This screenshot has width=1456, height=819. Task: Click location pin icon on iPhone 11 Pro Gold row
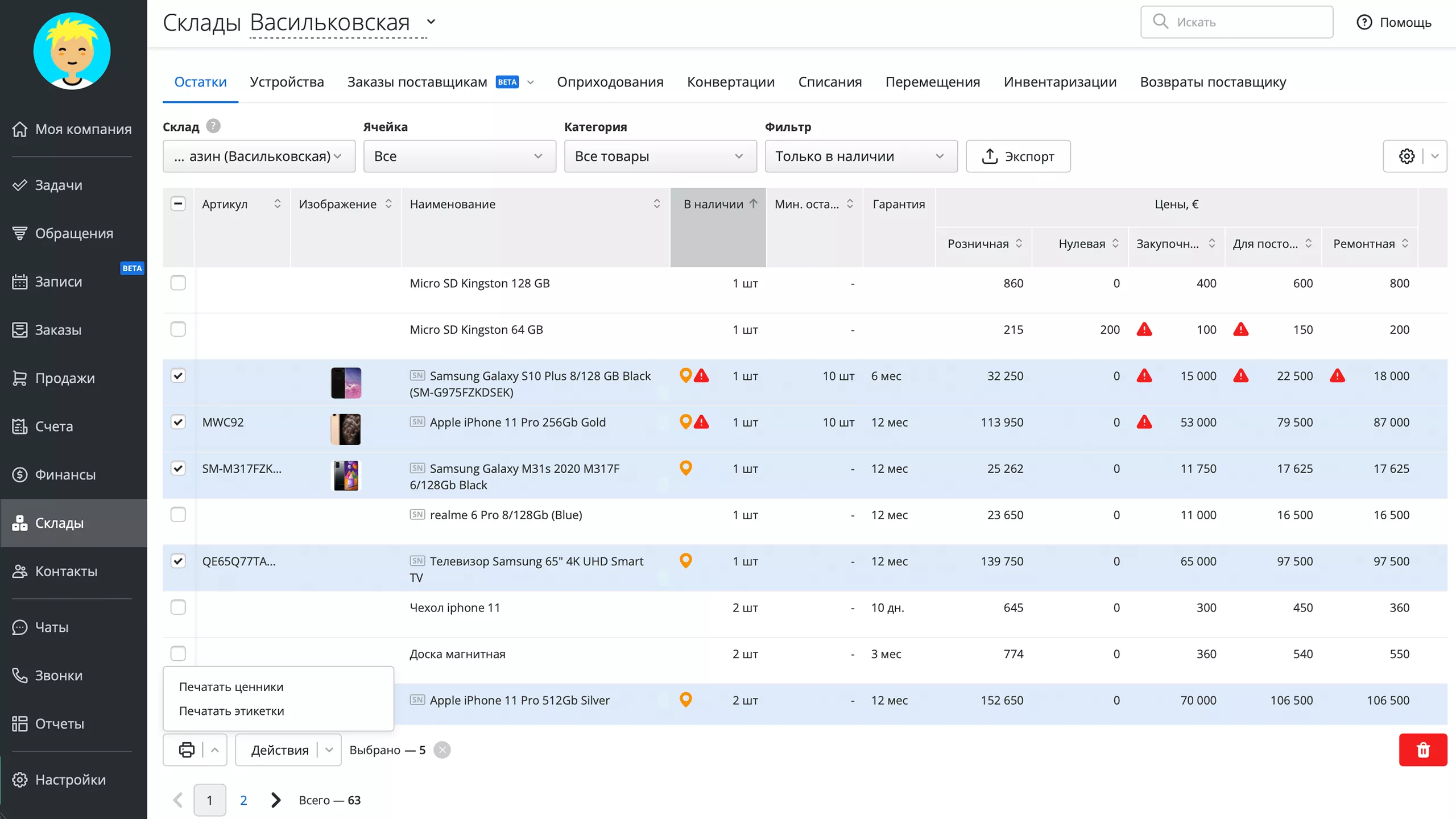pyautogui.click(x=685, y=421)
